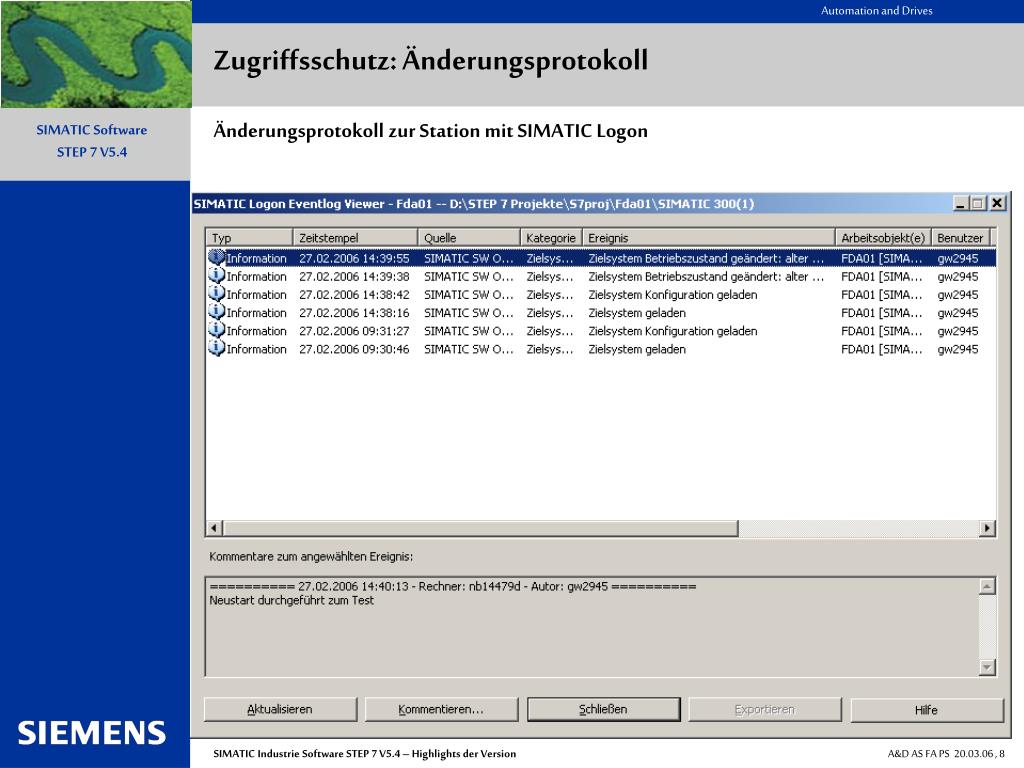Click the Ereignis column header
This screenshot has height=768, width=1024.
tap(709, 238)
